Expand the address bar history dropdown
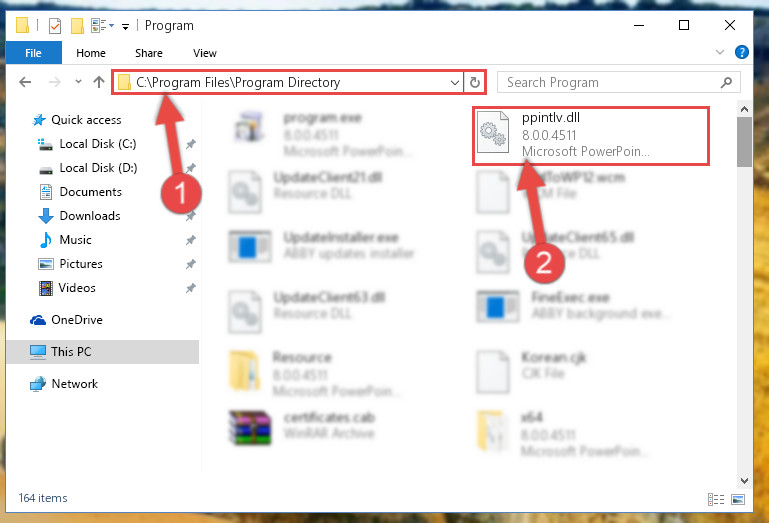Viewport: 769px width, 523px height. 455,82
